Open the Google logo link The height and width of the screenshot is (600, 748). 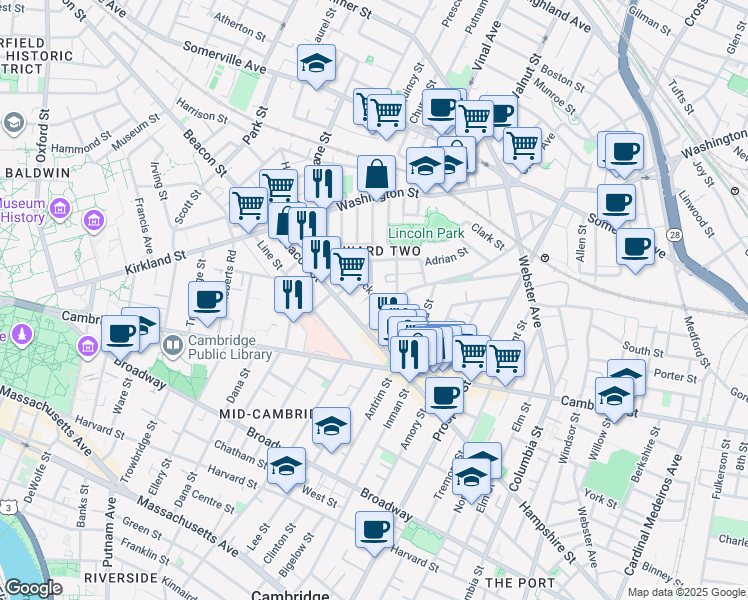(x=33, y=588)
